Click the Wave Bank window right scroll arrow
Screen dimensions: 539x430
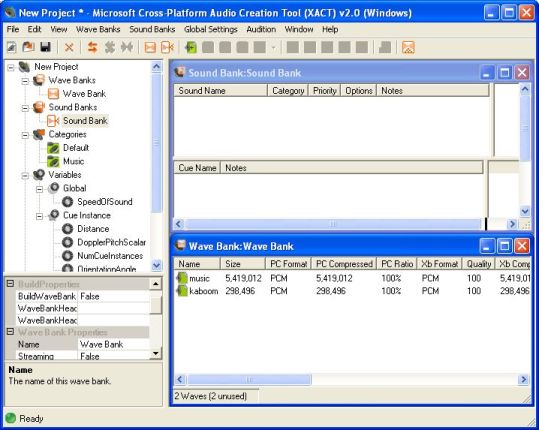[x=523, y=379]
